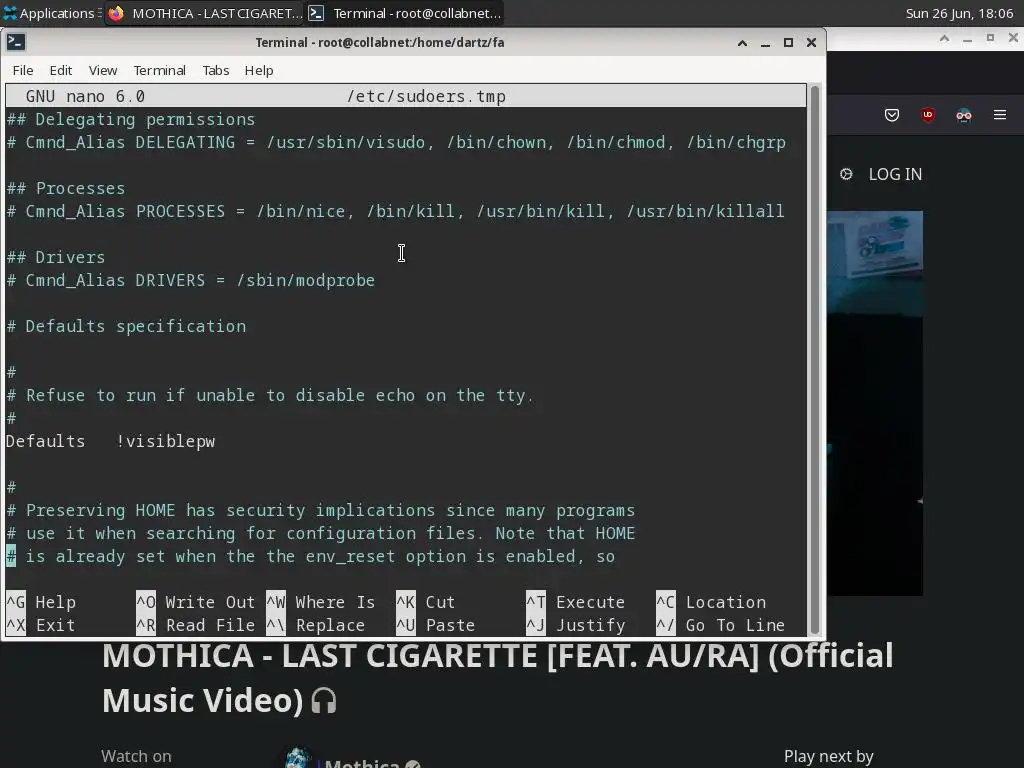Click the /etc/sudoers.tmp filename in nano header

[426, 97]
